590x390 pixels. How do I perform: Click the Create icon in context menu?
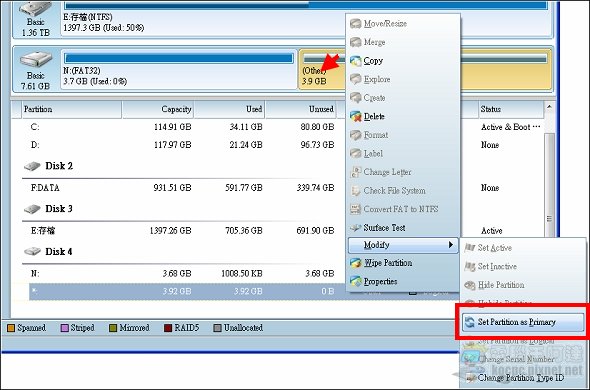(356, 98)
